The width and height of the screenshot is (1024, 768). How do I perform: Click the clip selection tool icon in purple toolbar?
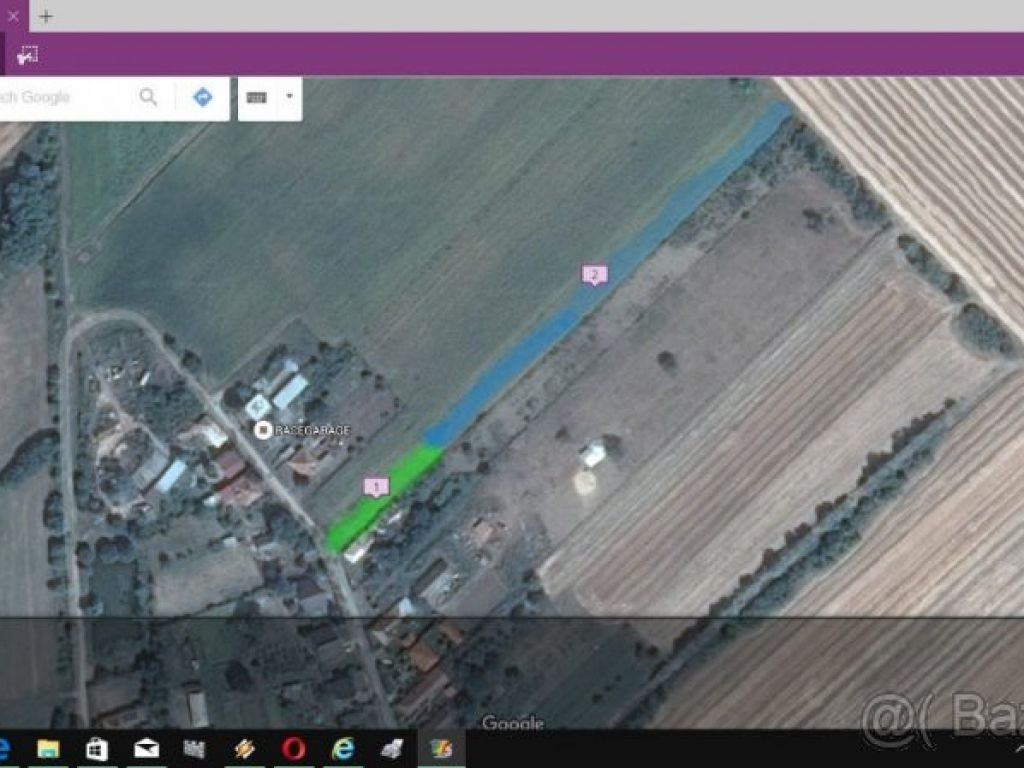pos(27,55)
